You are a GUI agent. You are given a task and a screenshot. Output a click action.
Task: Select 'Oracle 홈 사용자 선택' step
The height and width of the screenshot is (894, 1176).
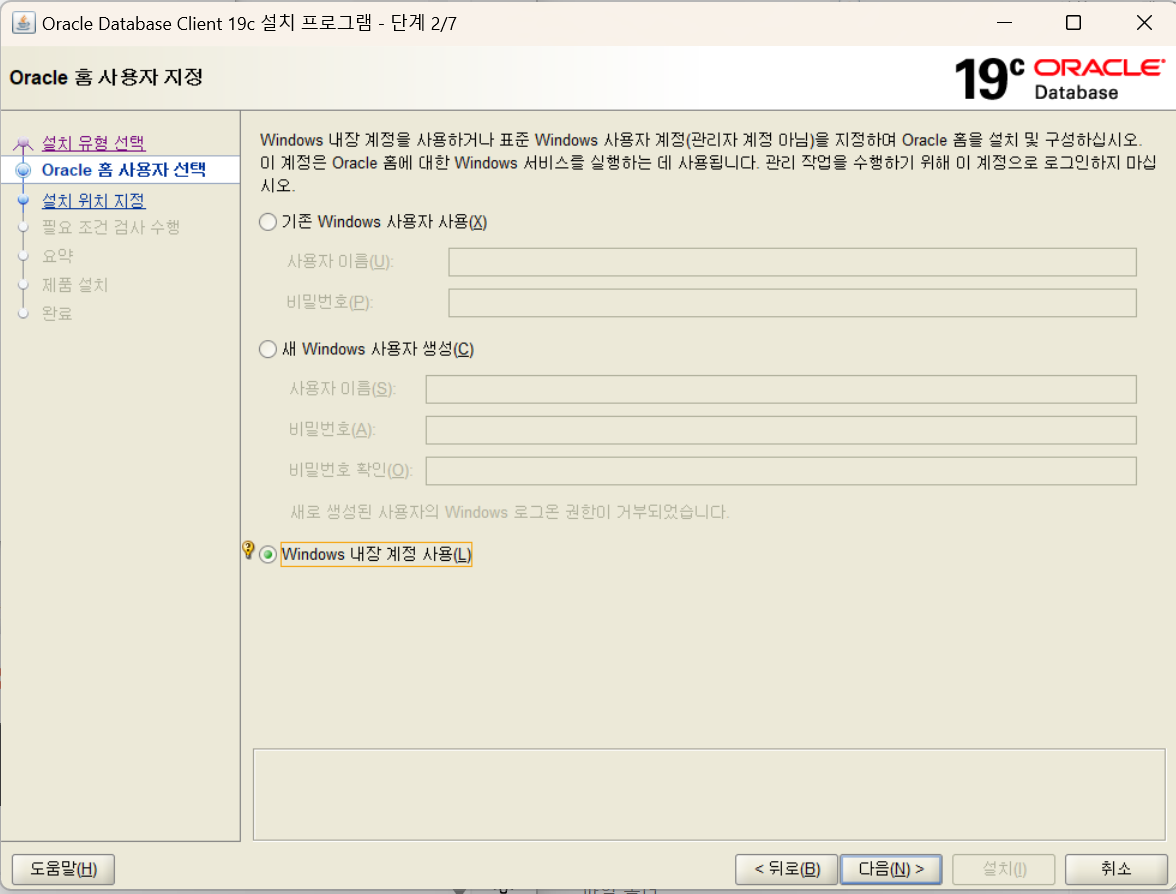point(124,170)
